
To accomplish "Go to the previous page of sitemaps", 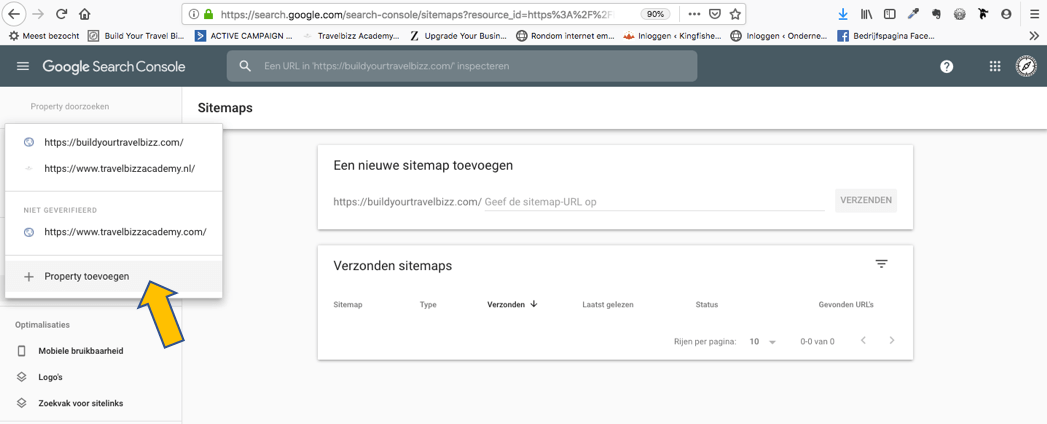I will click(x=863, y=341).
